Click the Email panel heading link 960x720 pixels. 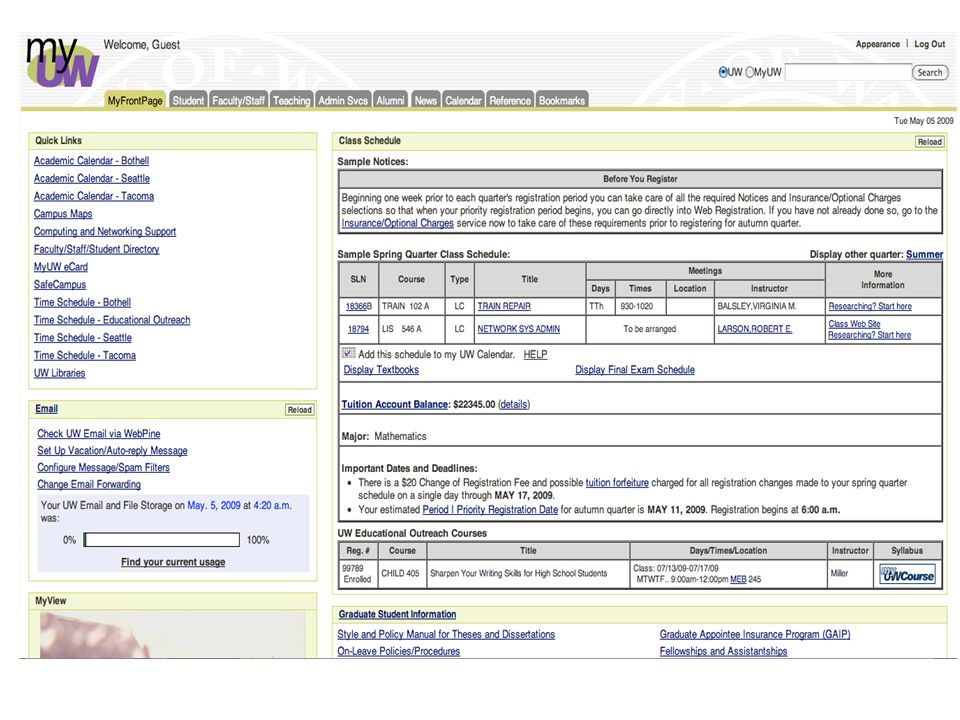pos(47,409)
